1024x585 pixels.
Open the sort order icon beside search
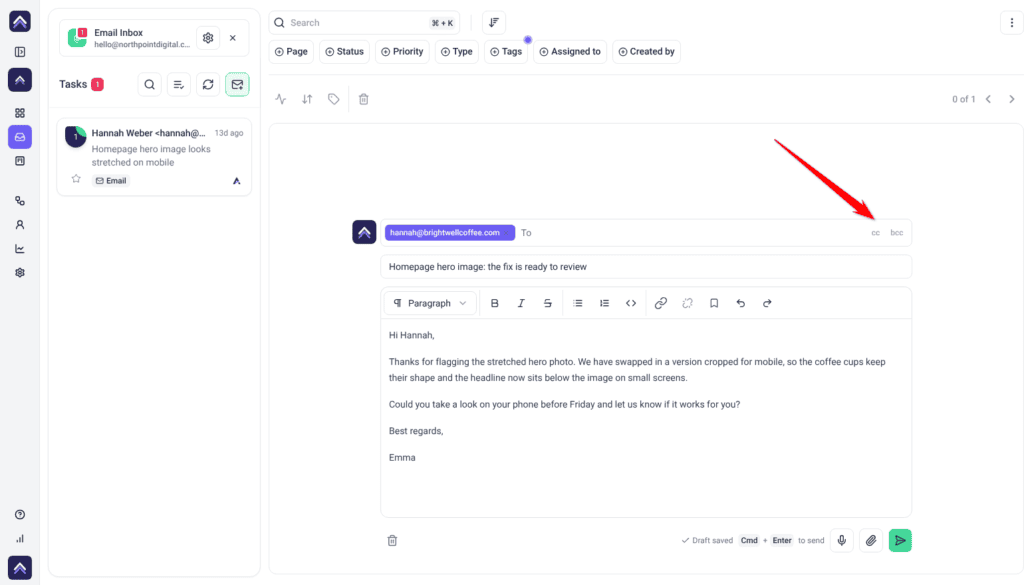click(x=494, y=23)
